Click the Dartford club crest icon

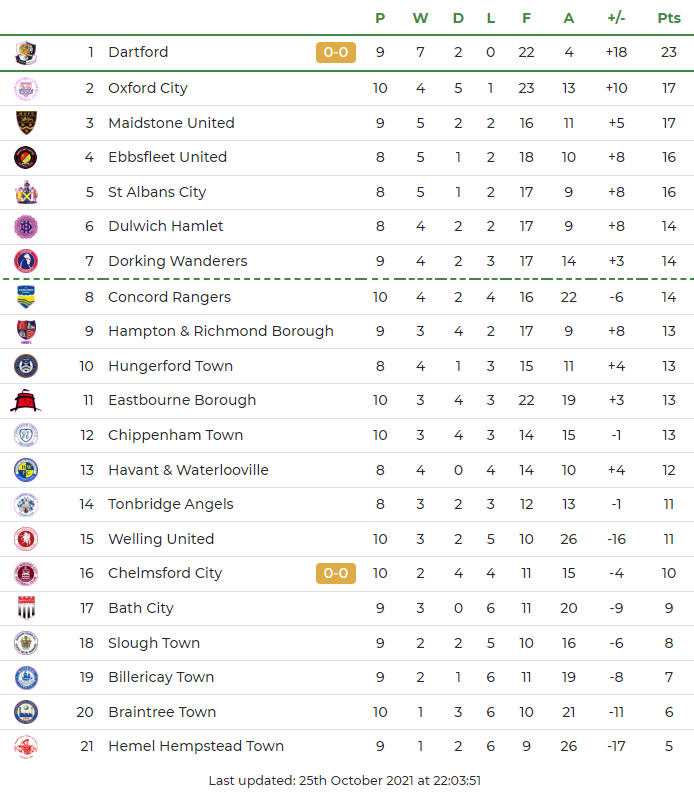26,53
